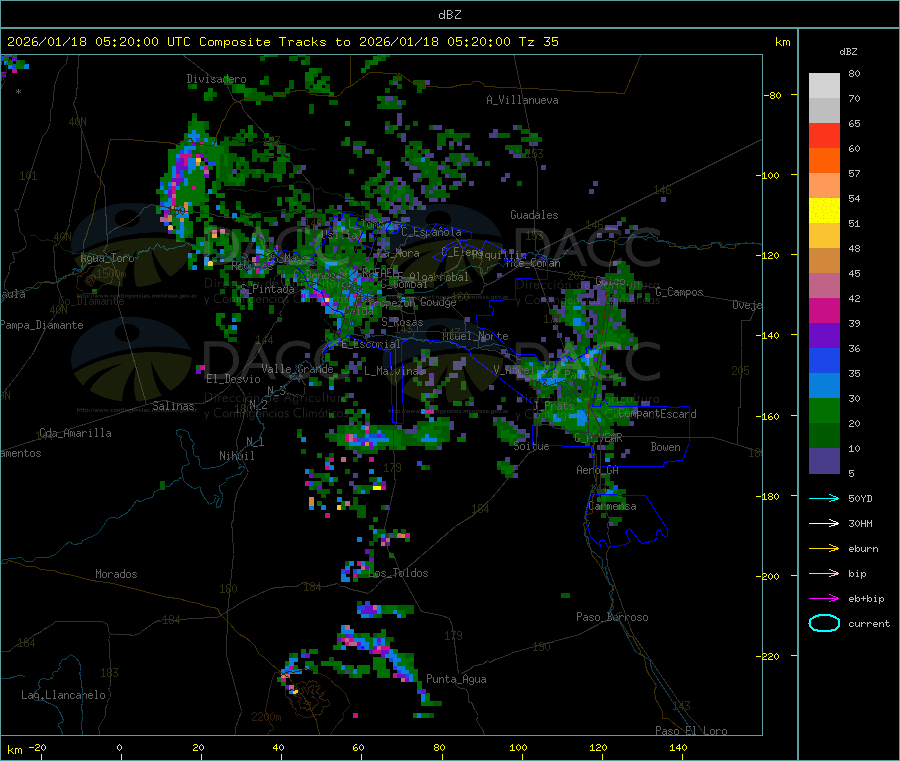The width and height of the screenshot is (900, 761).
Task: Pick the bright green 20-30 dBZ swatch
Action: [x=824, y=410]
